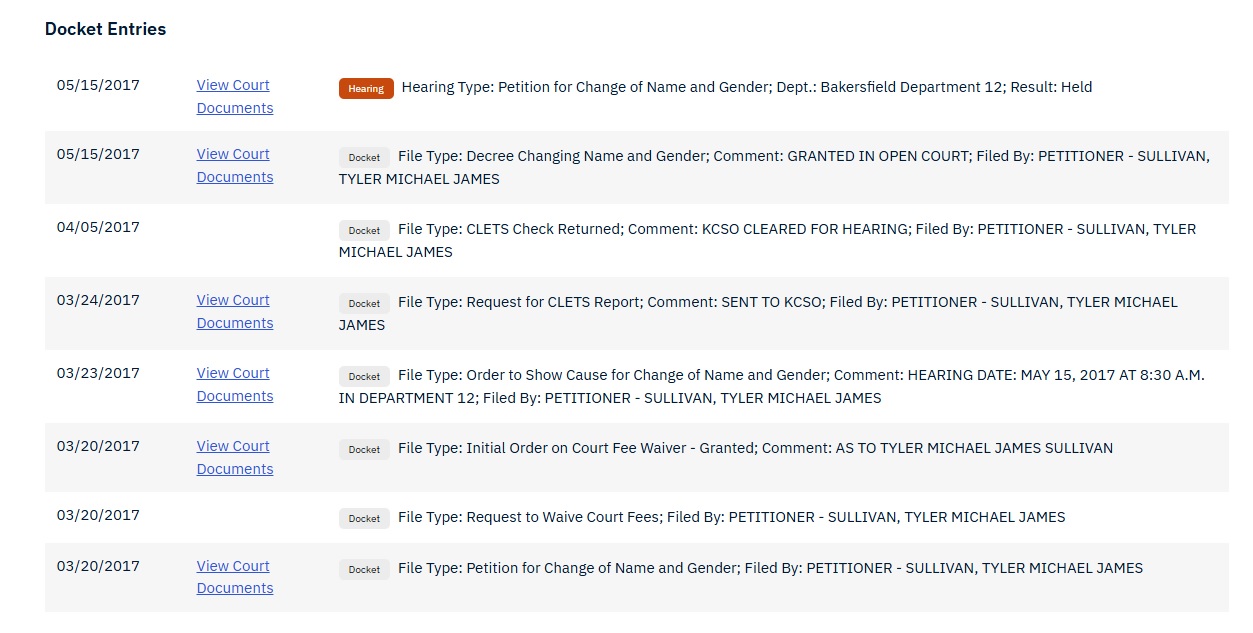The image size is (1253, 633).
Task: Open View Court Documents for the Fee Waiver entry
Action: pyautogui.click(x=233, y=457)
